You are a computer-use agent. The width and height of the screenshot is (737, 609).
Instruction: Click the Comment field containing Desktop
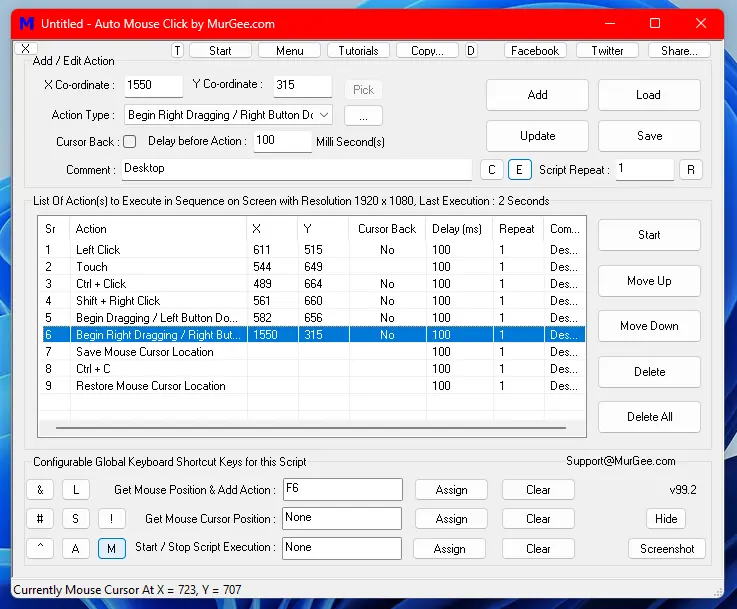click(297, 169)
